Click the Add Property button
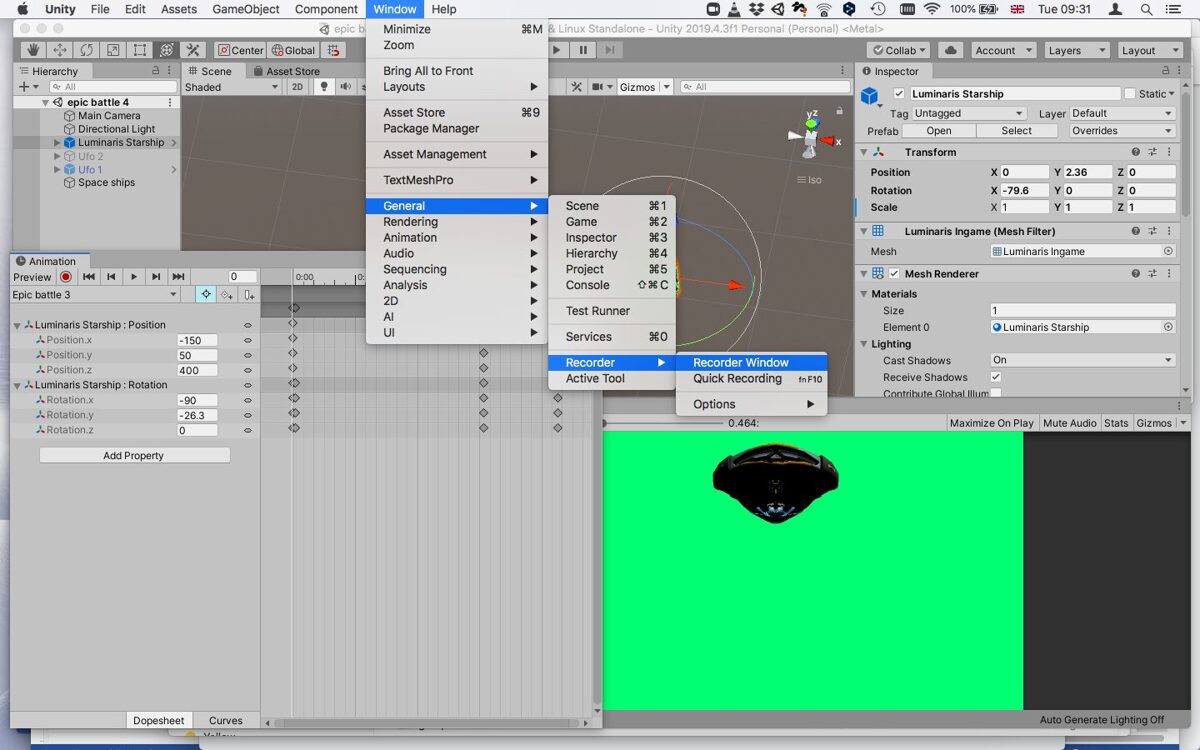 pyautogui.click(x=134, y=456)
